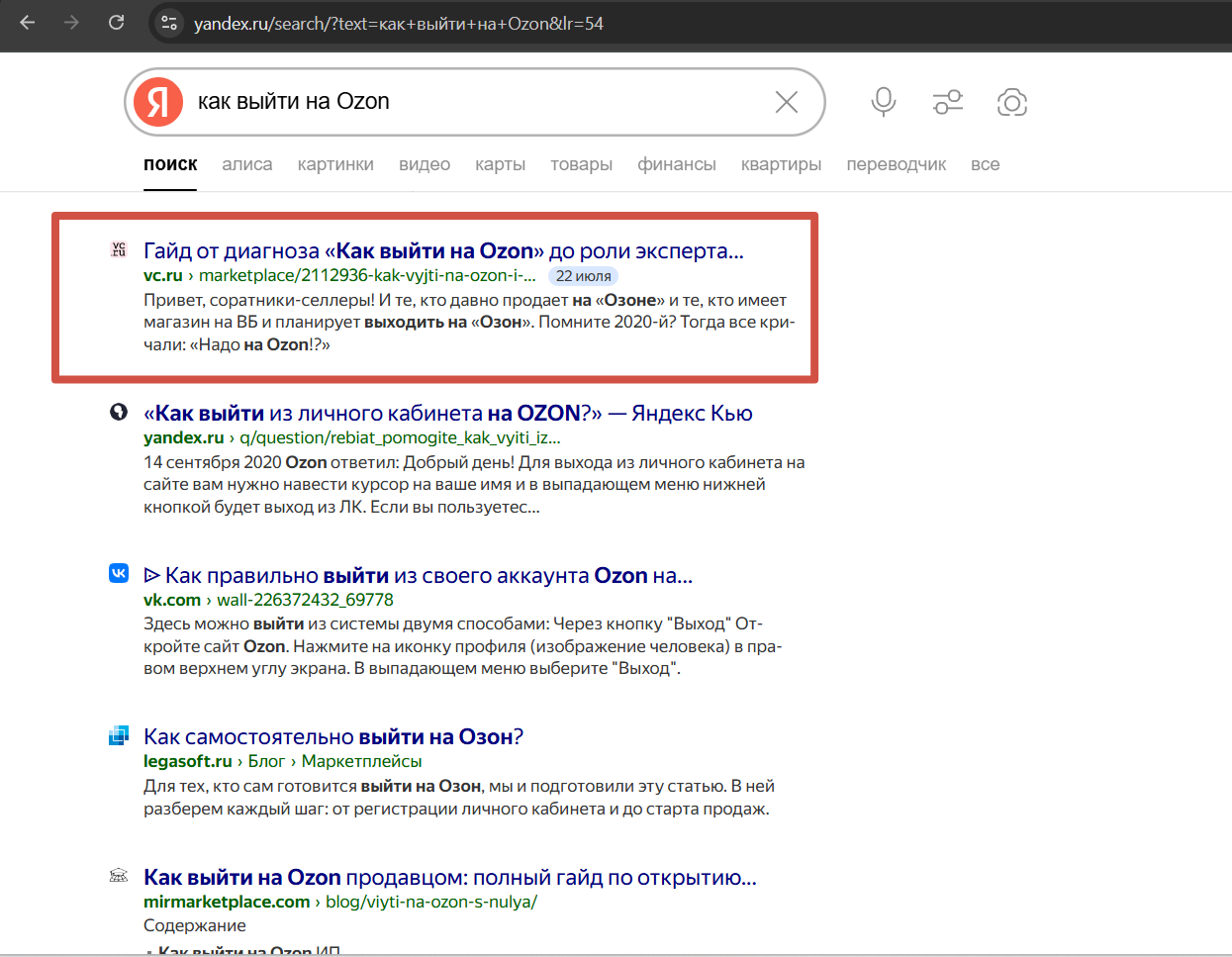Open image search with the camera icon
Viewport: 1232px width, 957px height.
tap(1011, 102)
